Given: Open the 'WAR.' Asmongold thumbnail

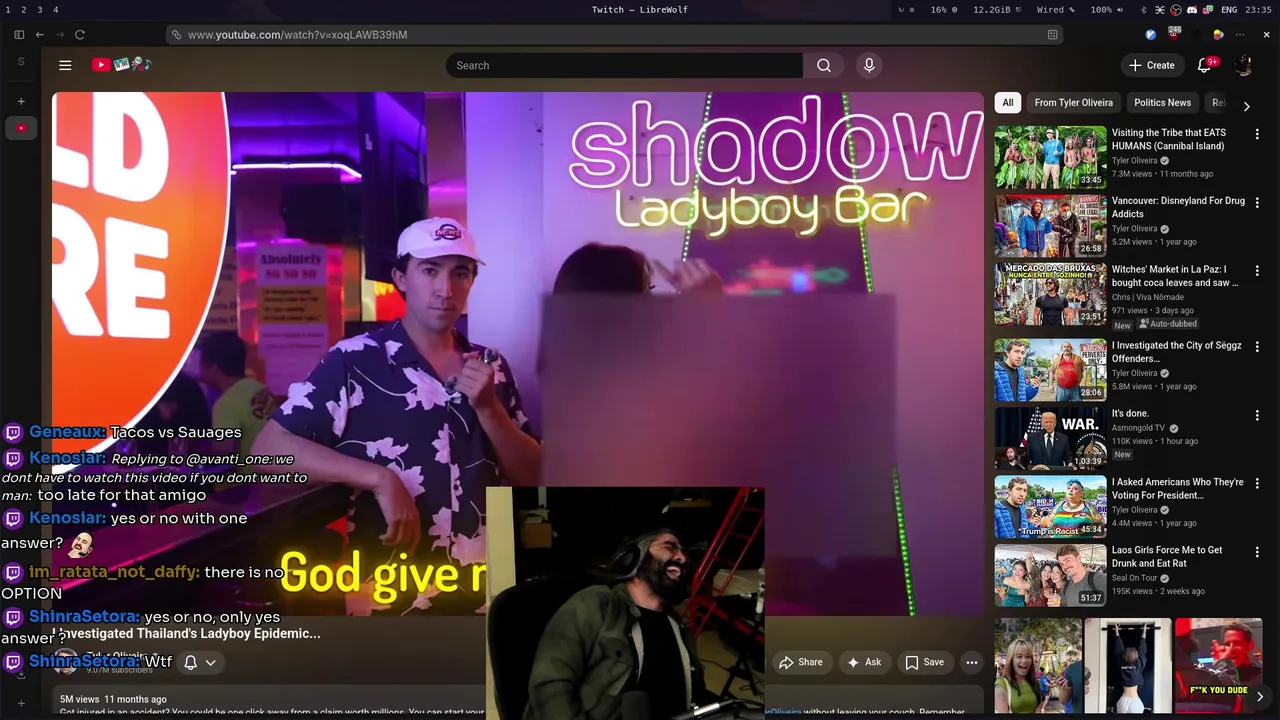Looking at the screenshot, I should [x=1050, y=438].
